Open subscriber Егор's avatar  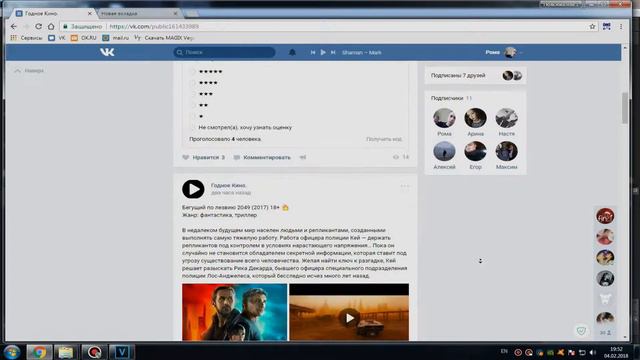[476, 151]
